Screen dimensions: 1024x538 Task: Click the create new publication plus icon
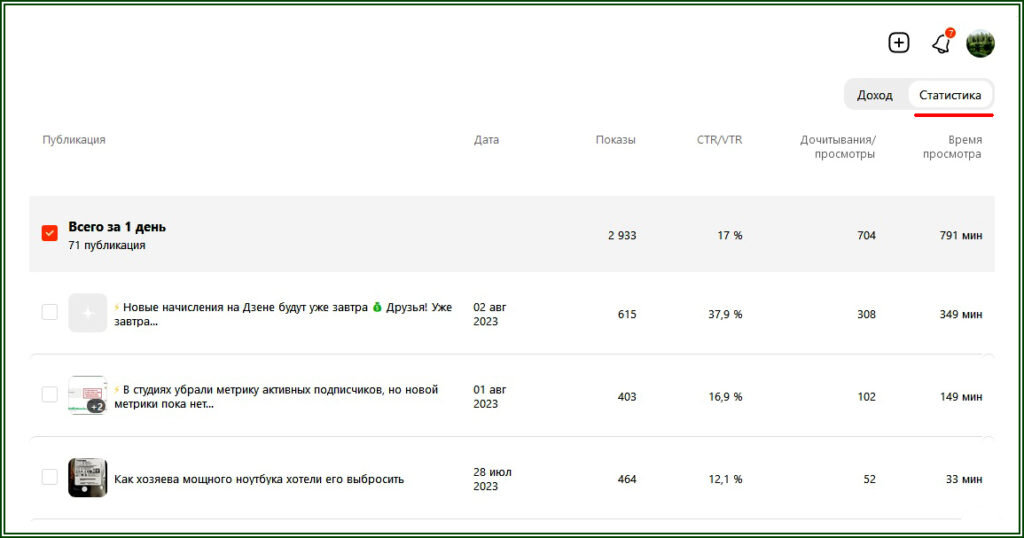(899, 43)
